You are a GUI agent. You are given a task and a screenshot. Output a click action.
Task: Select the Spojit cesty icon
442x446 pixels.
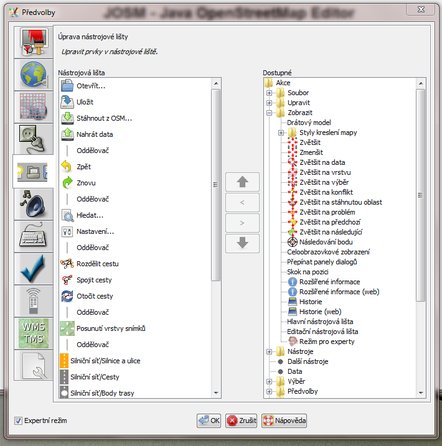(x=67, y=280)
